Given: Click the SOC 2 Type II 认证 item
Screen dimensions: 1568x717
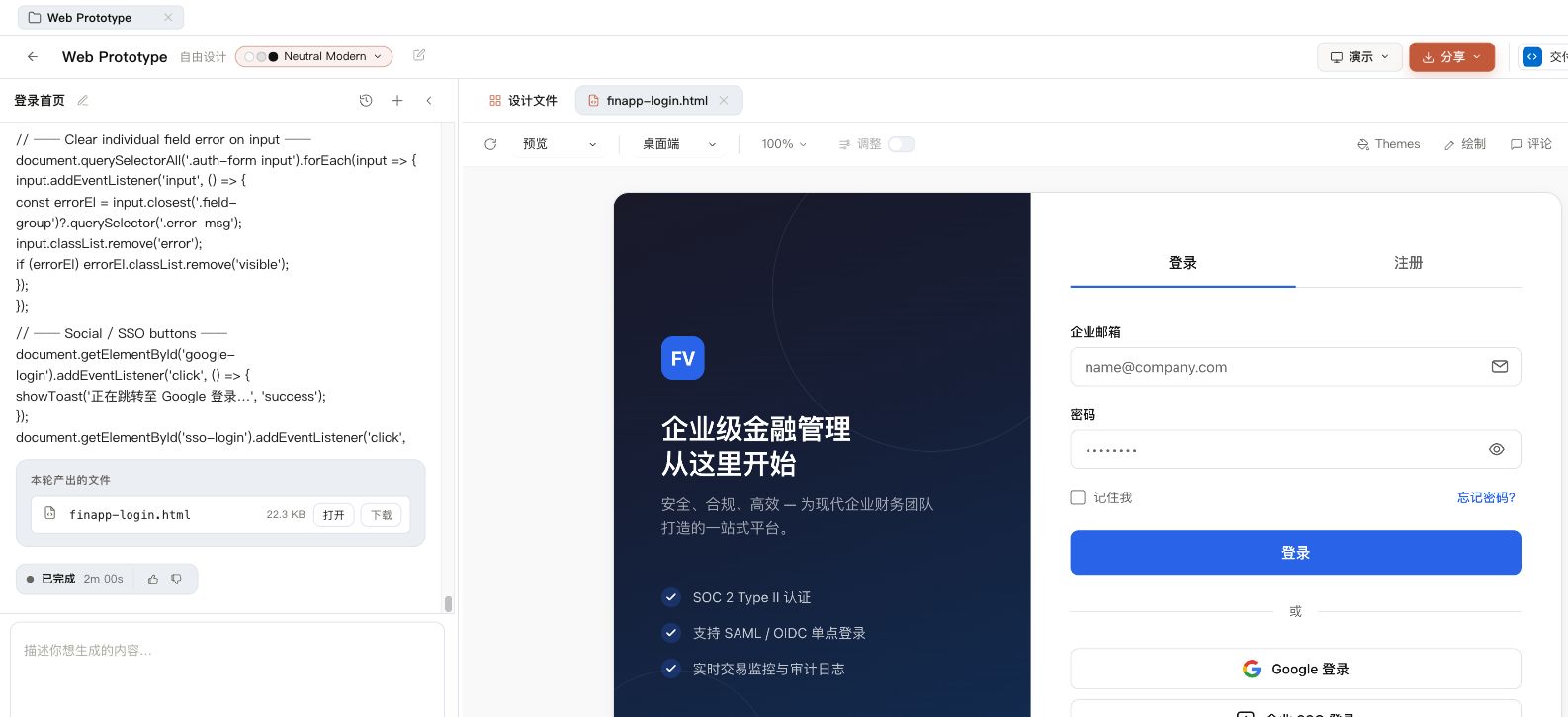Looking at the screenshot, I should [737, 597].
